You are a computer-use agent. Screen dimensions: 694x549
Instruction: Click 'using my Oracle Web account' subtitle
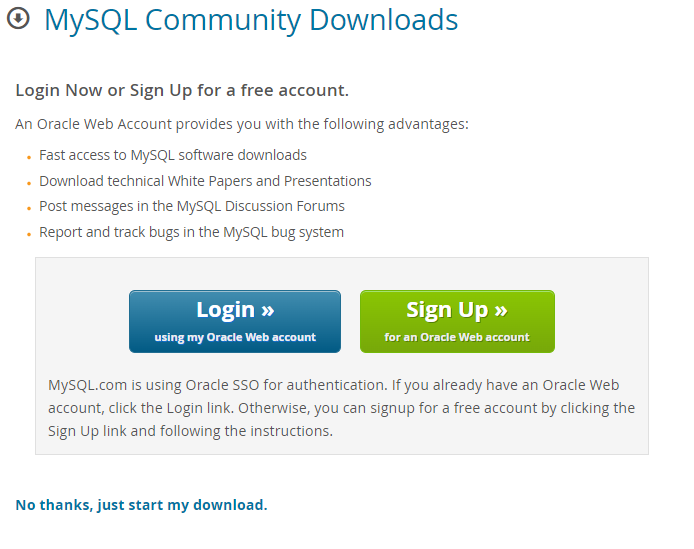(x=235, y=337)
